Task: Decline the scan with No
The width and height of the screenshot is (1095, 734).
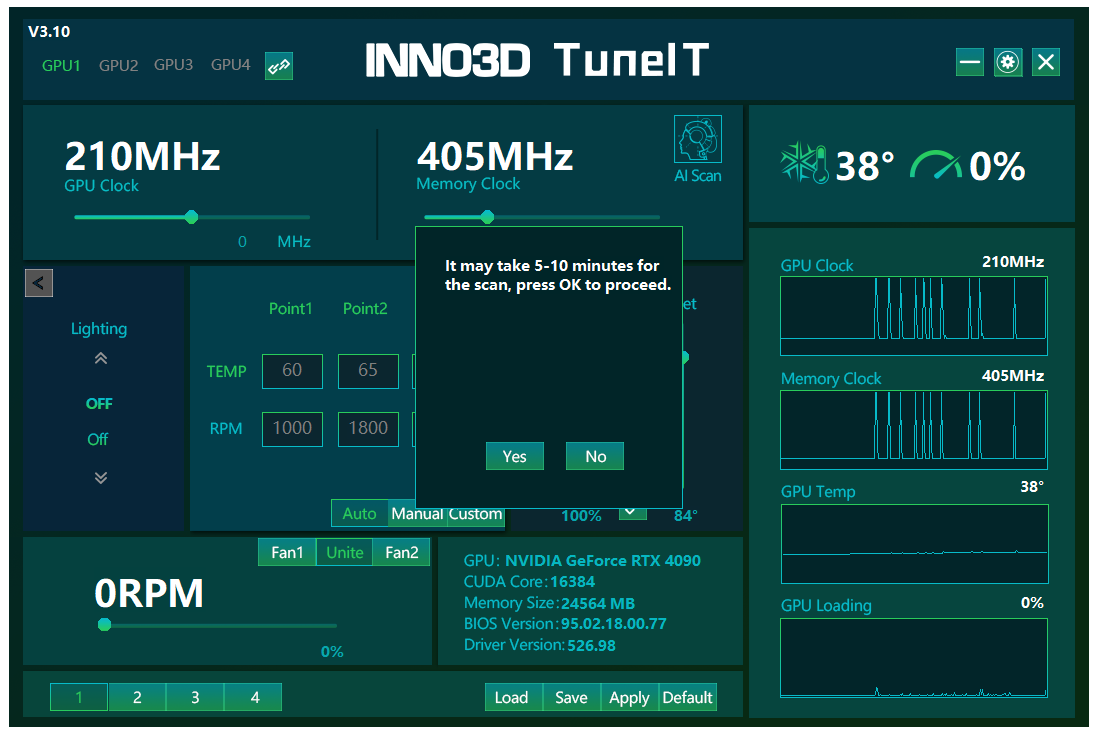Action: point(595,456)
